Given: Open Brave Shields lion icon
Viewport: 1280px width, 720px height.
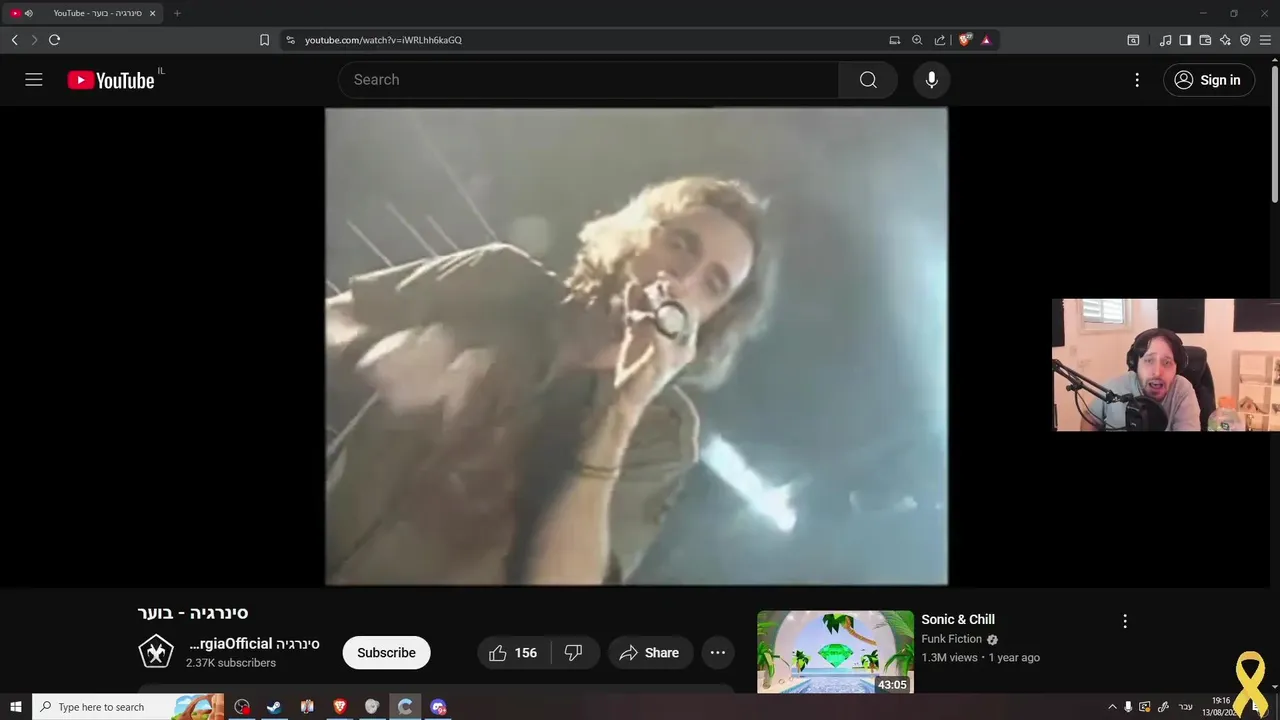Looking at the screenshot, I should click(965, 40).
